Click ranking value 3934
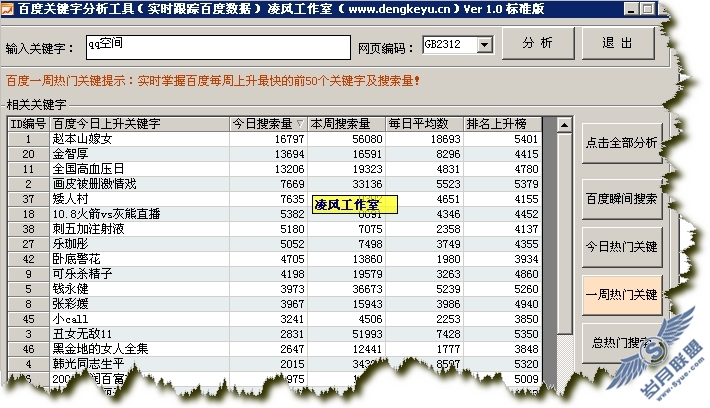The width and height of the screenshot is (710, 408). point(526,259)
